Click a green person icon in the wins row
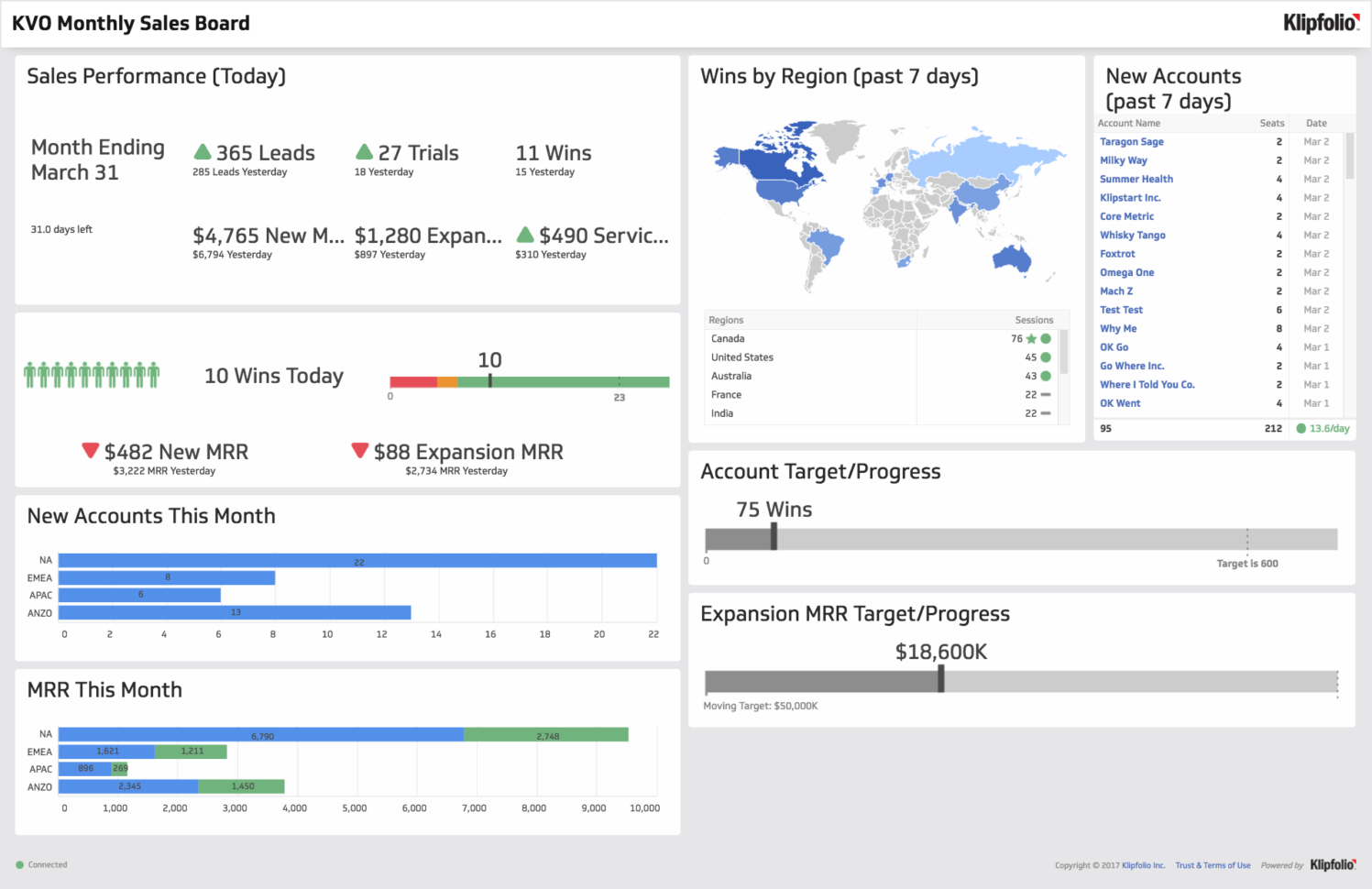 click(32, 373)
